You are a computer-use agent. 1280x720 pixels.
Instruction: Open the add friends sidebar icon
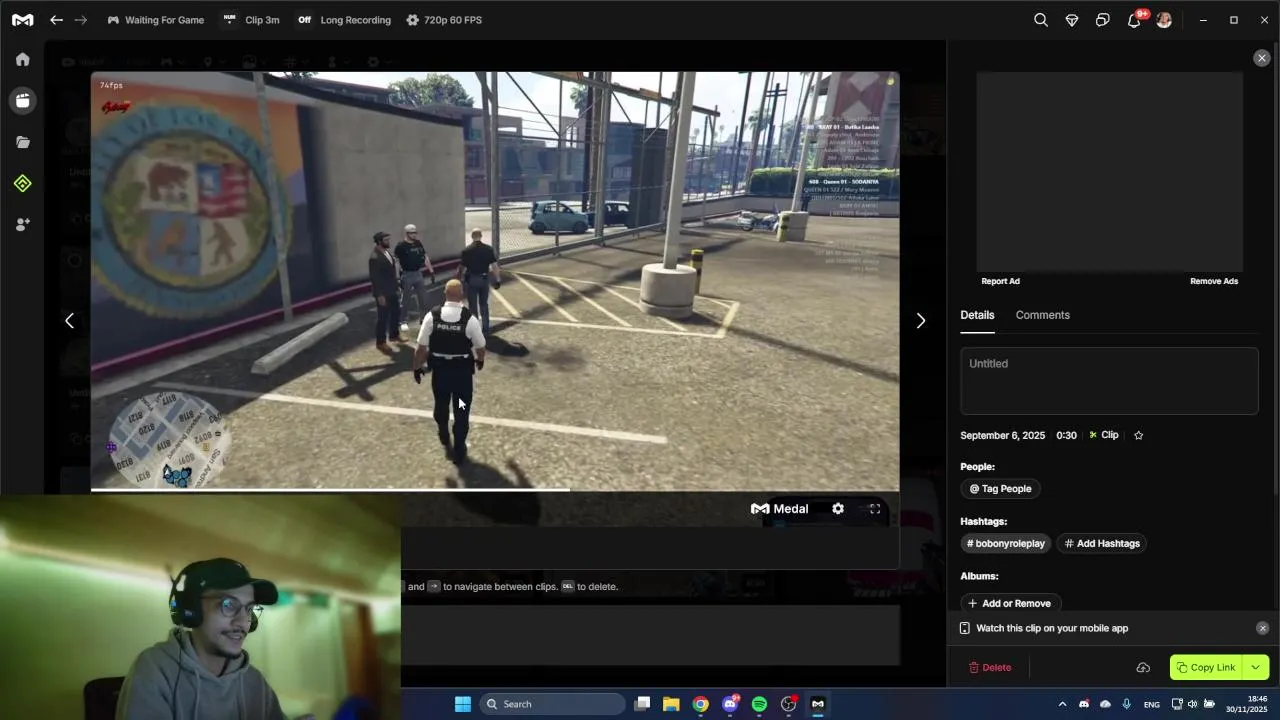point(22,225)
